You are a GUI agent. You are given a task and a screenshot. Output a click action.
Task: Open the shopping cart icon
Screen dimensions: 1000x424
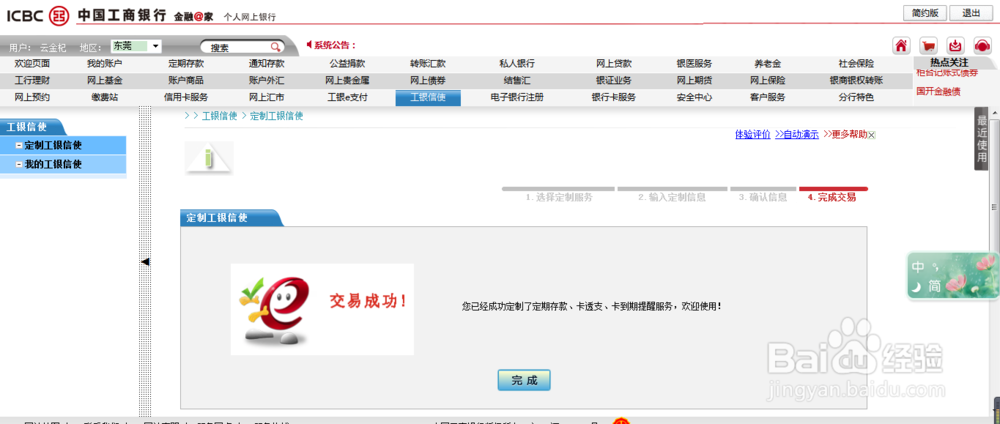[929, 46]
